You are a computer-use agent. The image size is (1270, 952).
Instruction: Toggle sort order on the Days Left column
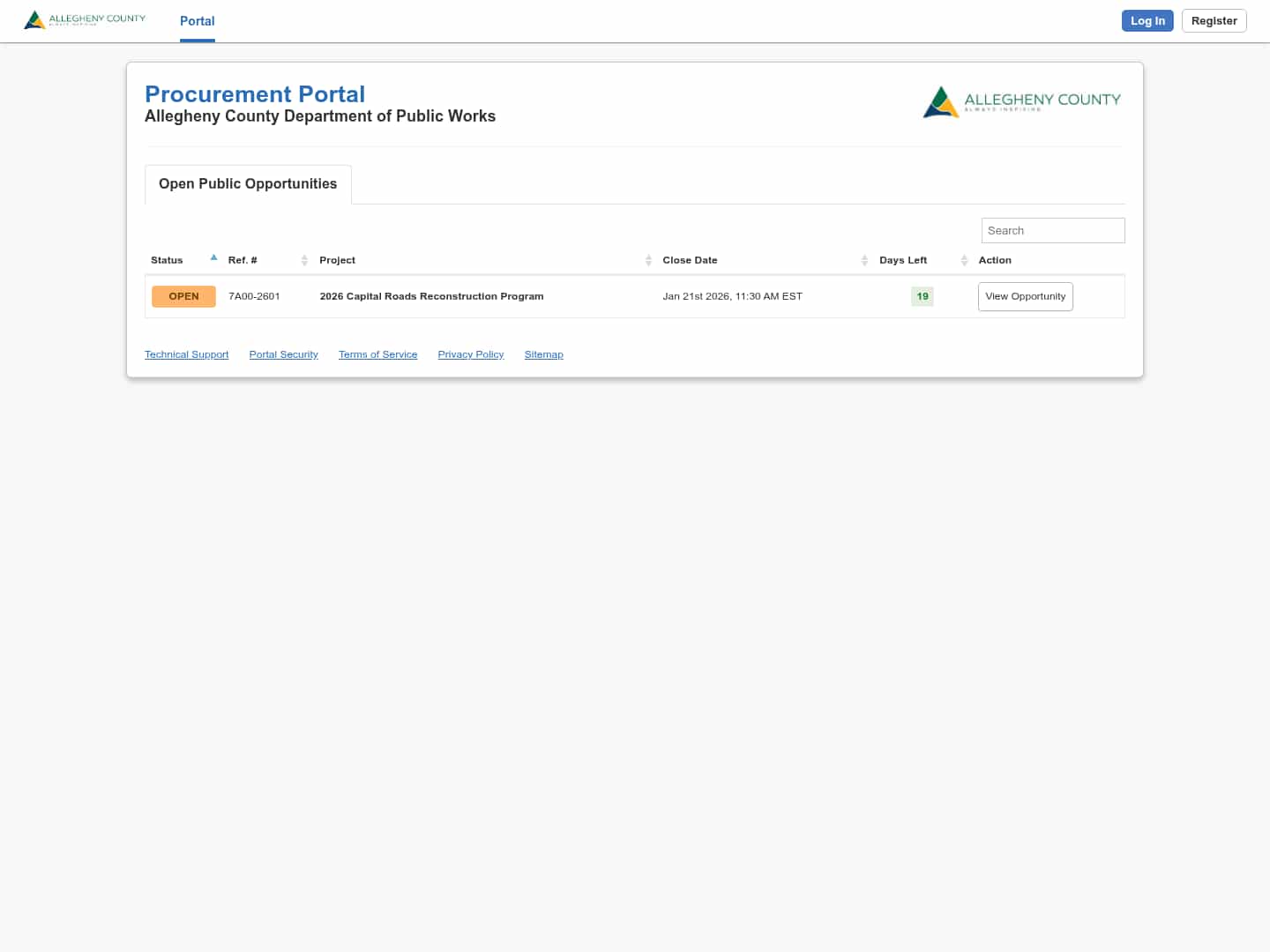click(x=964, y=260)
